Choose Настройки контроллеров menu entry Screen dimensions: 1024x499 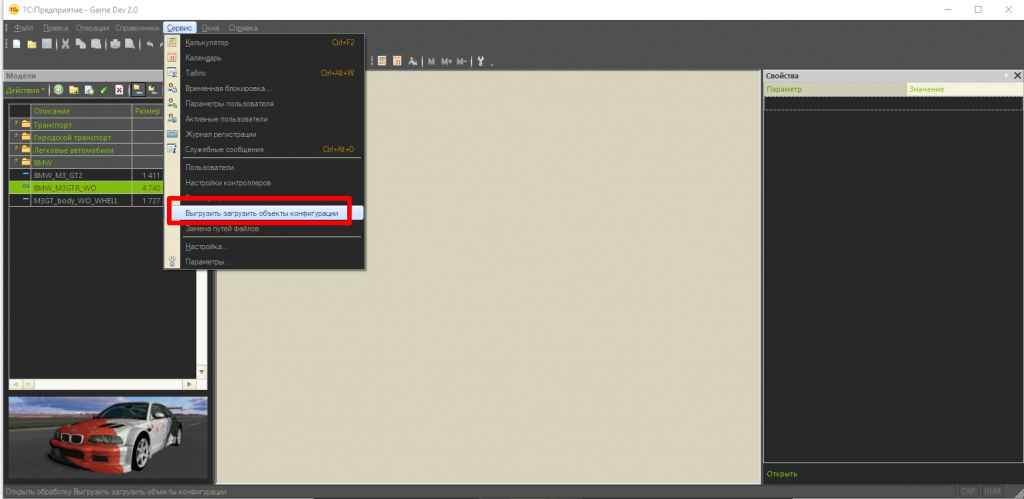coord(264,183)
